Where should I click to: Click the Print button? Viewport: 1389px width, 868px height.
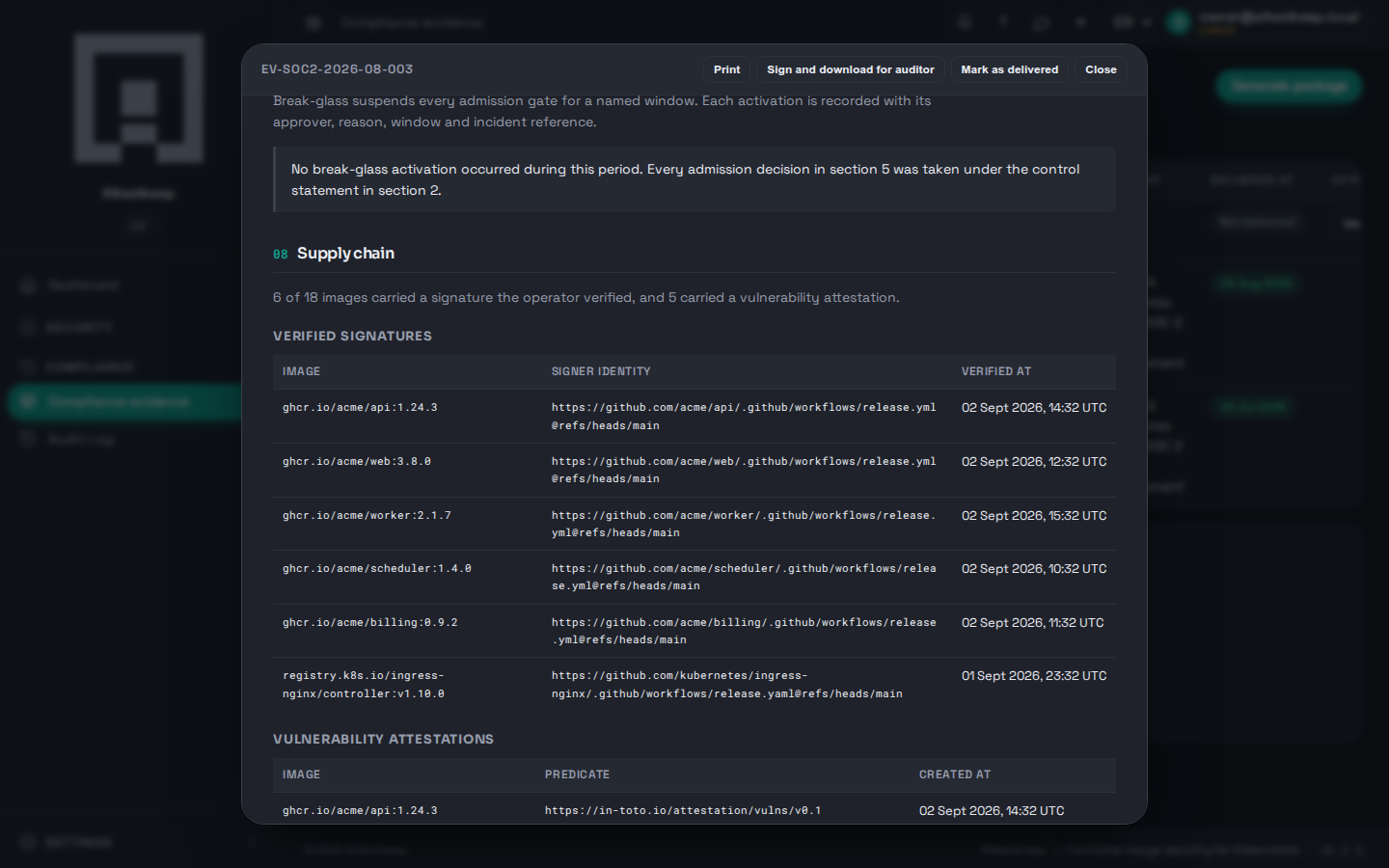pos(726,69)
